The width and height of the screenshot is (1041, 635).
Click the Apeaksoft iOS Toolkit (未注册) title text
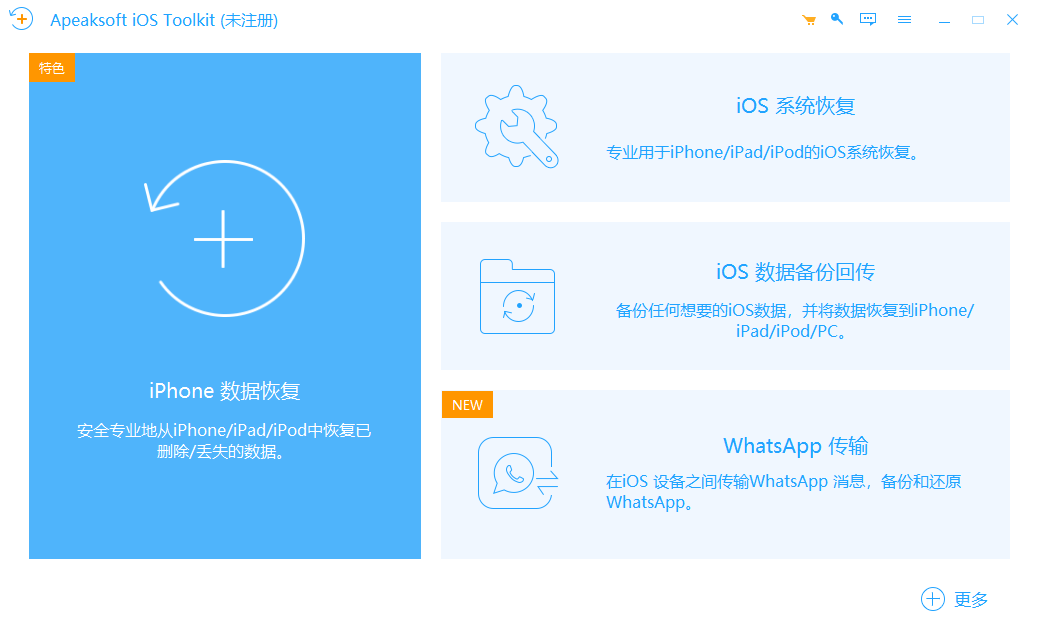pyautogui.click(x=164, y=21)
